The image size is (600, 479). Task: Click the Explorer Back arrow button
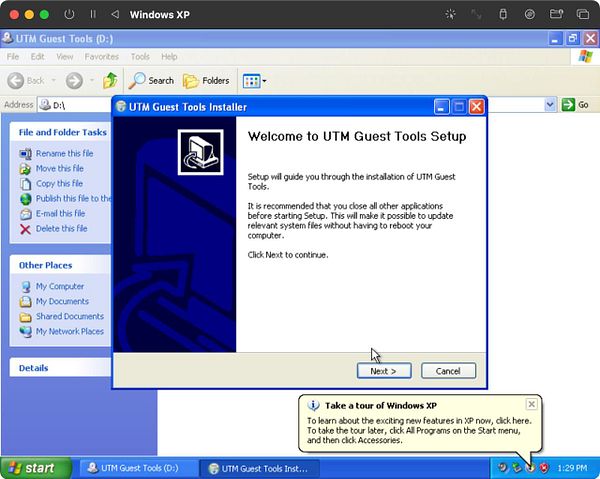coord(16,81)
